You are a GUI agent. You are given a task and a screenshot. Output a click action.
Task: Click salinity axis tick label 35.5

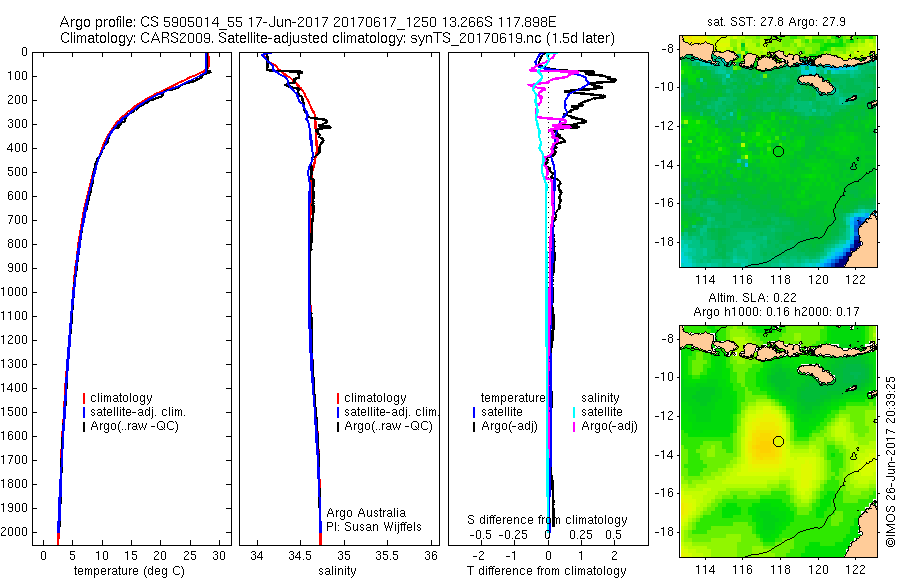point(386,556)
